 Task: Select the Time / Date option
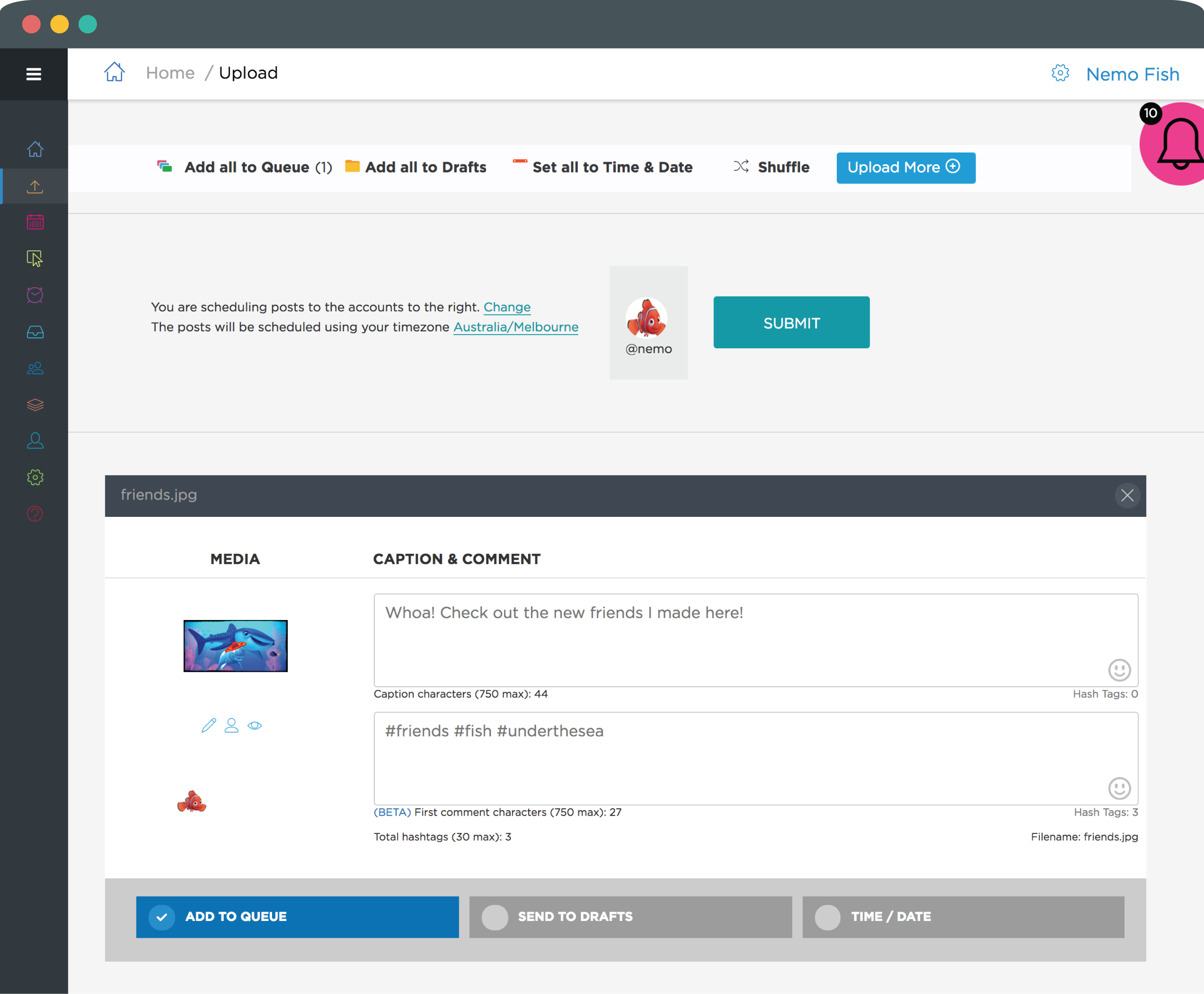pyautogui.click(x=963, y=917)
